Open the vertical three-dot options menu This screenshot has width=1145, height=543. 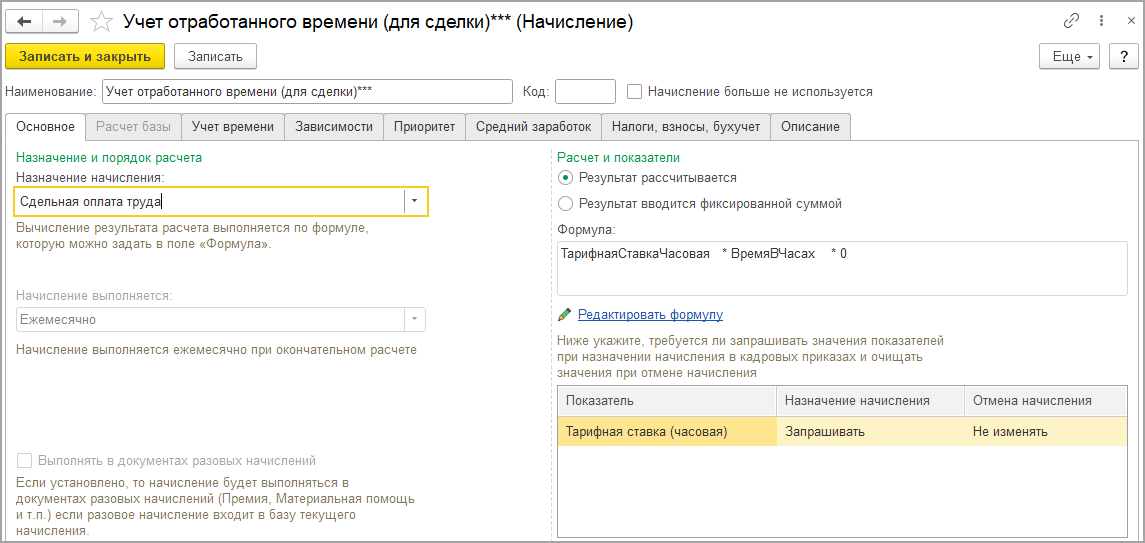click(x=1099, y=21)
